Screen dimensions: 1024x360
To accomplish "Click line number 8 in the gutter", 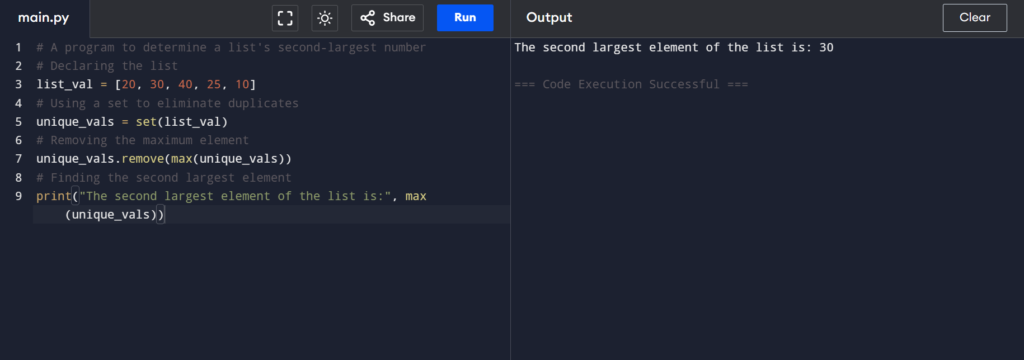I will point(18,178).
